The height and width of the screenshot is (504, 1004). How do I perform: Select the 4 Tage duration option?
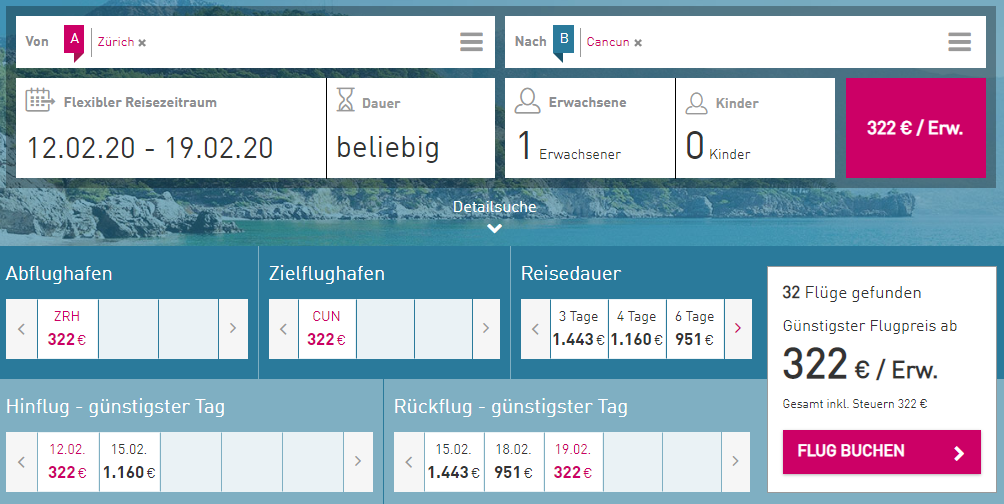636,328
